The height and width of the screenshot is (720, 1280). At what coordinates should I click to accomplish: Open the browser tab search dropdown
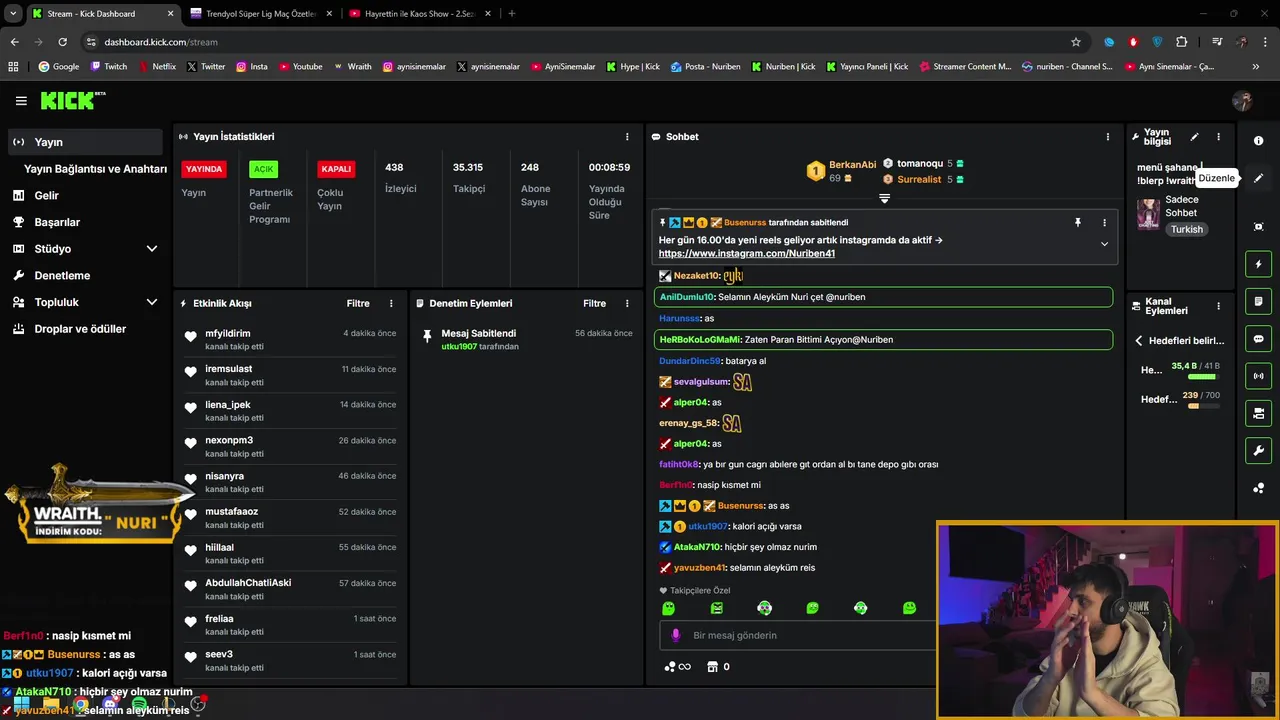click(x=13, y=14)
